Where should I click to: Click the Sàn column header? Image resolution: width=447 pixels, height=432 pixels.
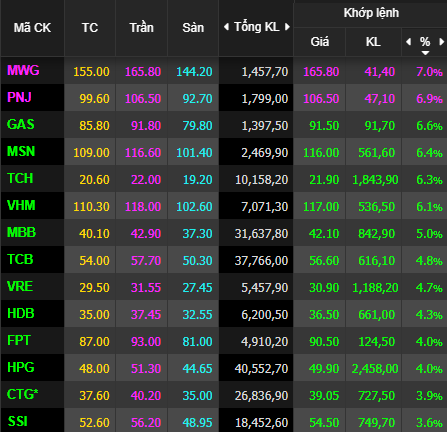pos(193,27)
